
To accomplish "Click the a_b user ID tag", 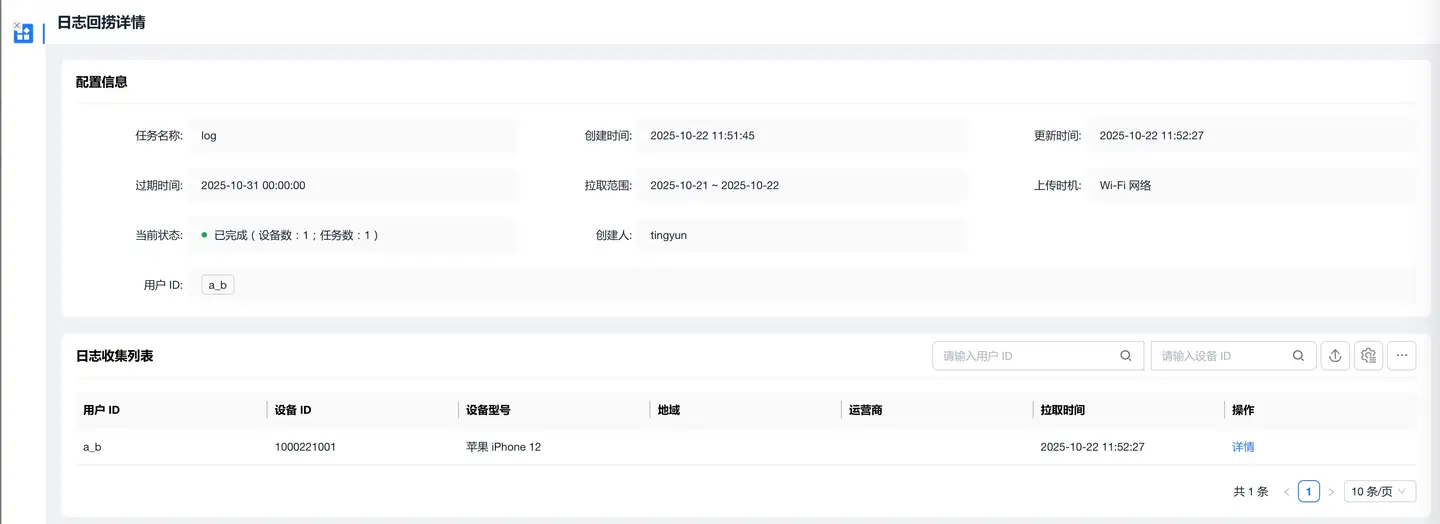I will click(x=217, y=285).
